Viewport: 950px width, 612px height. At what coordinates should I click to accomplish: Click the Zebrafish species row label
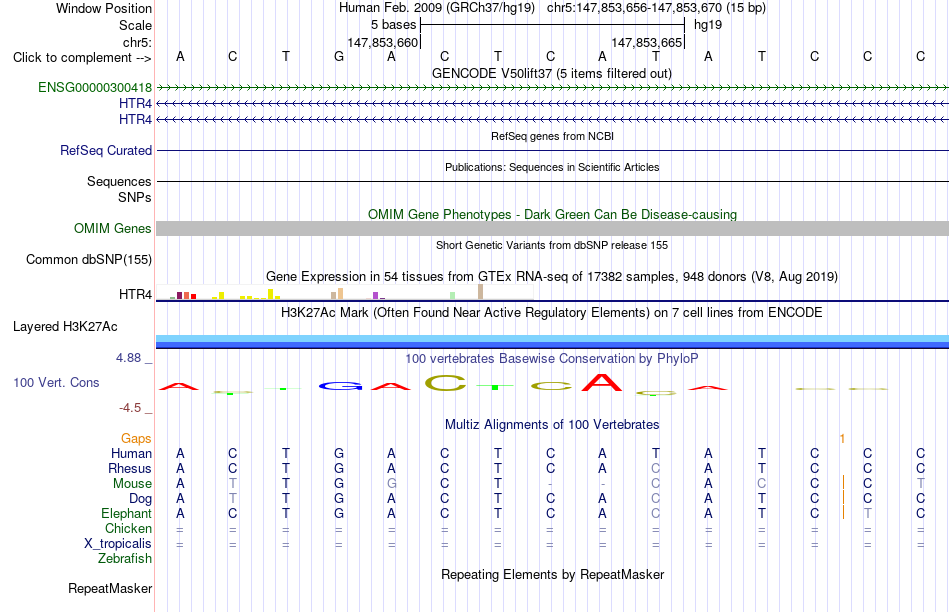[125, 558]
